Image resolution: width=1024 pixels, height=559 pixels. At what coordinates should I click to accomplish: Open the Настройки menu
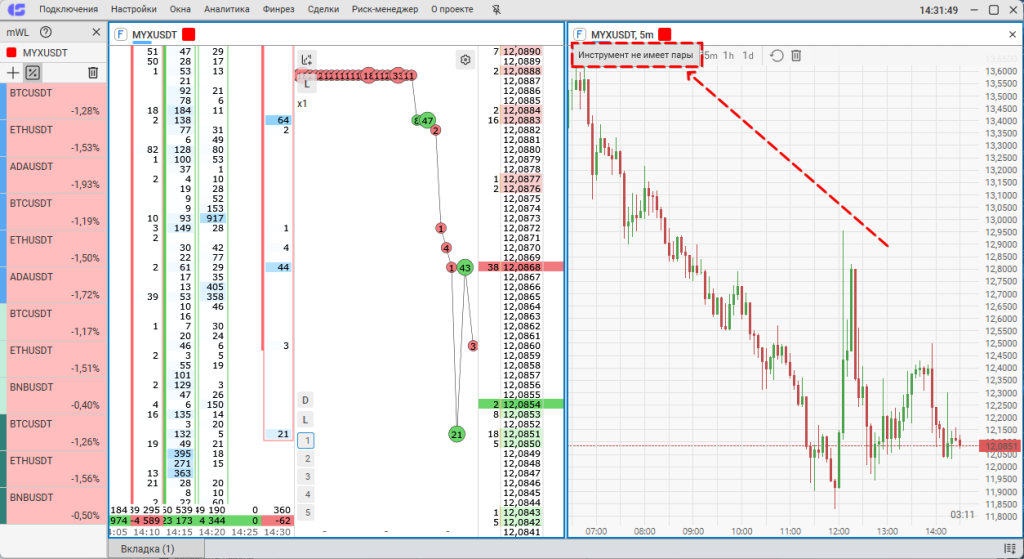[x=134, y=9]
